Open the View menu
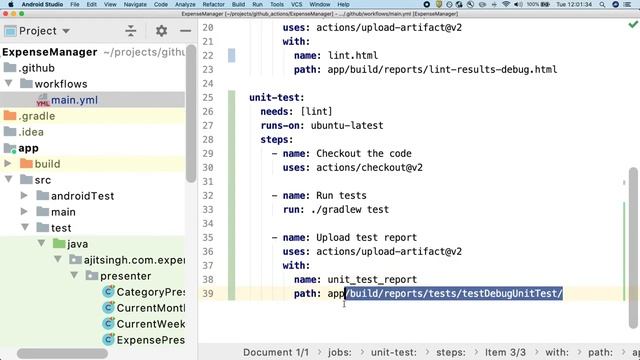Image resolution: width=640 pixels, height=360 pixels. [110, 4]
